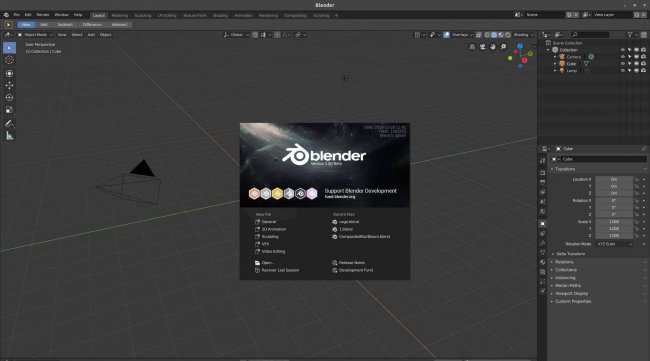This screenshot has height=361, width=650.
Task: Click the outliner filter funnel icon
Action: (630, 35)
